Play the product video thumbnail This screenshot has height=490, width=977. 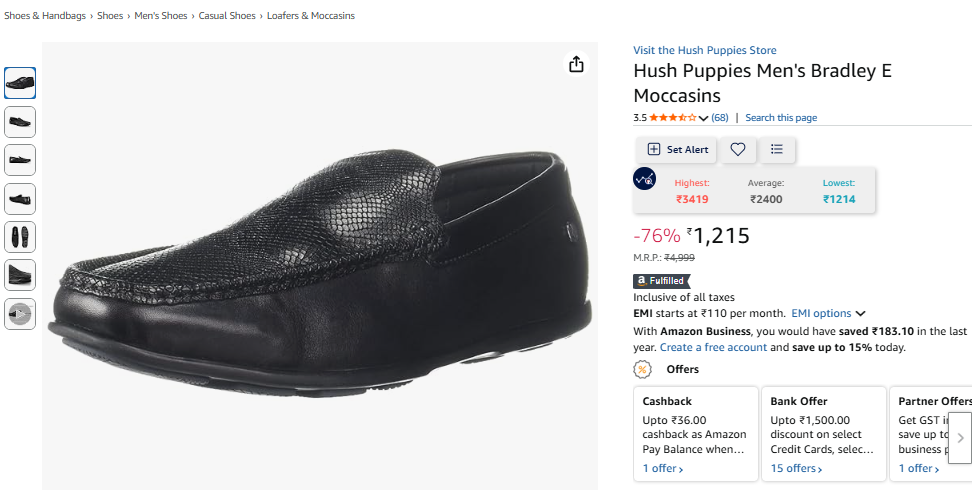coord(20,314)
